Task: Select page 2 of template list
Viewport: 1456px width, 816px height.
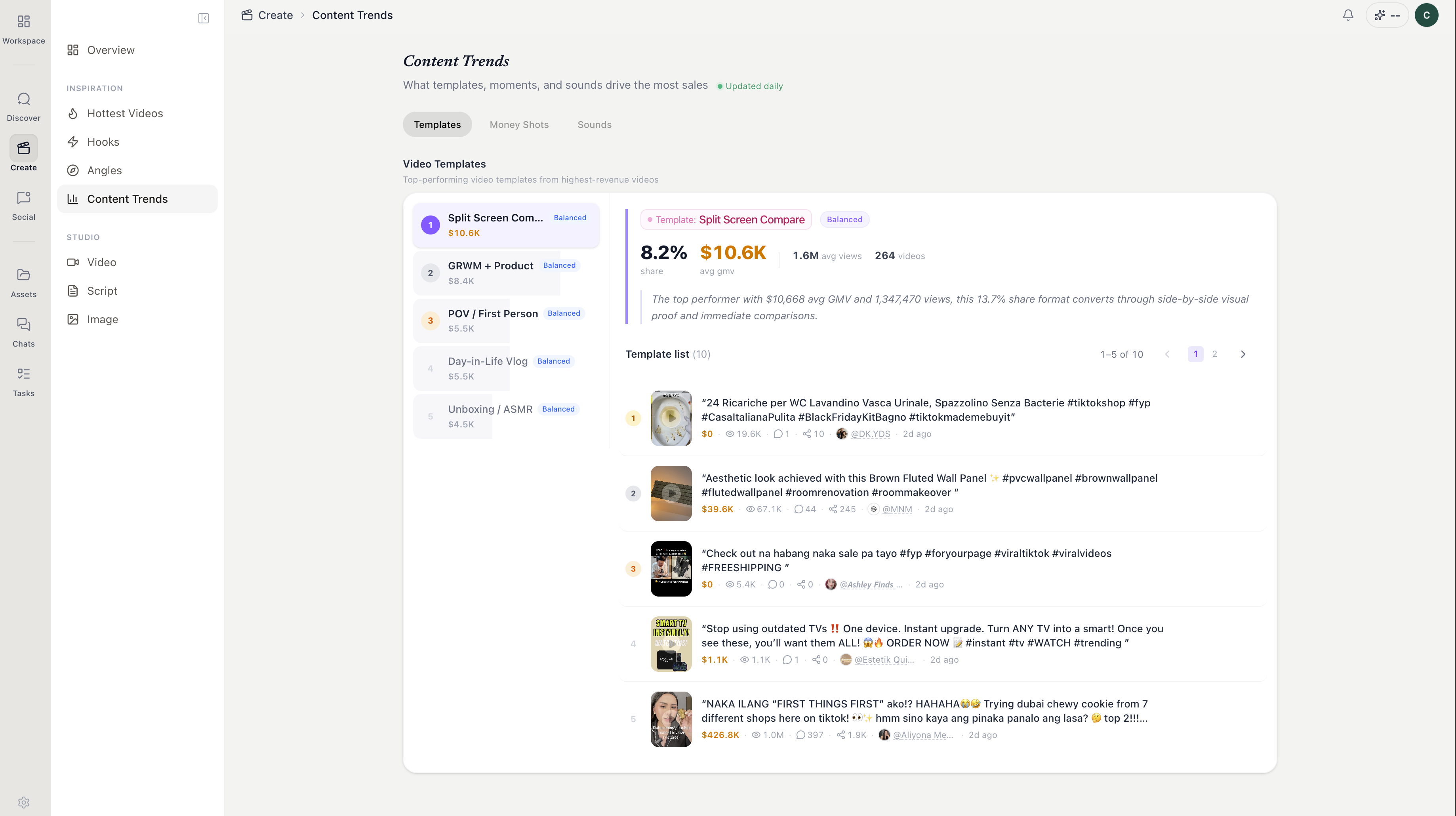Action: (1215, 354)
